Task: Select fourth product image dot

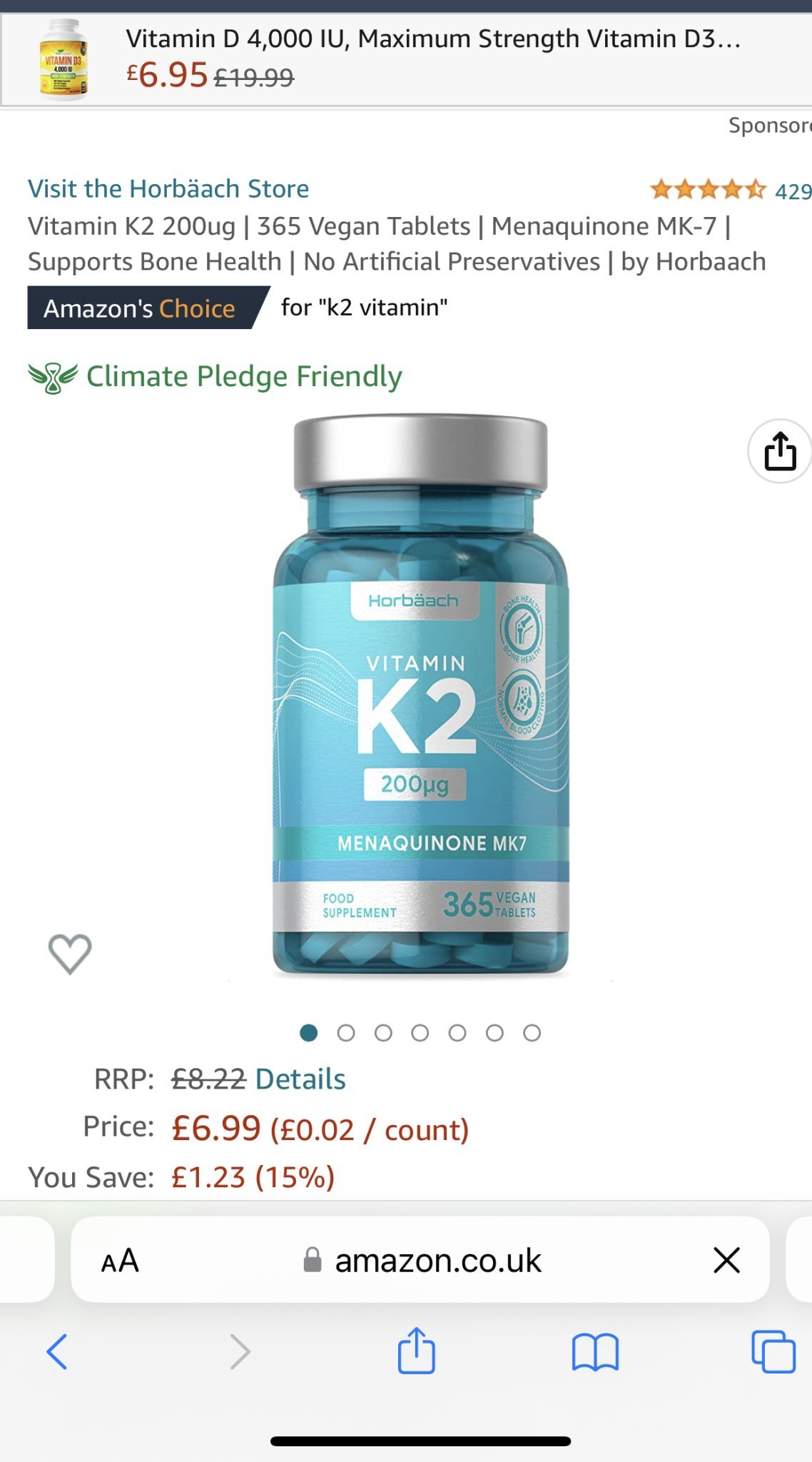Action: [x=420, y=1033]
